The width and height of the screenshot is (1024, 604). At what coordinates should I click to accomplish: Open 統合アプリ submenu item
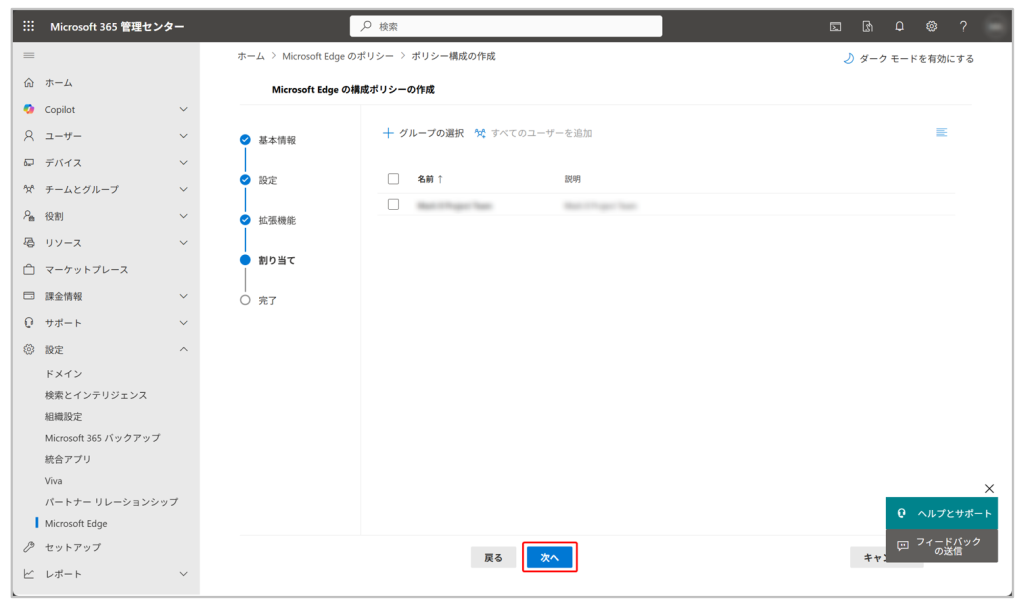coord(68,460)
